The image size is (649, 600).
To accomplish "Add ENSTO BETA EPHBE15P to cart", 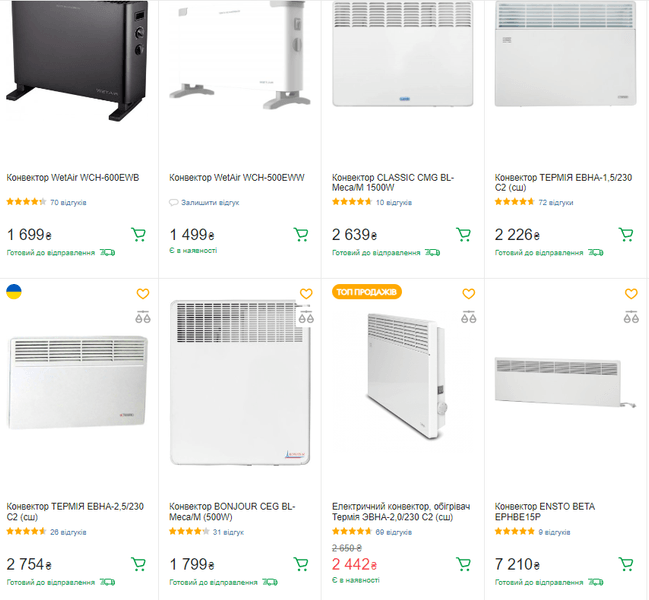I will point(626,564).
